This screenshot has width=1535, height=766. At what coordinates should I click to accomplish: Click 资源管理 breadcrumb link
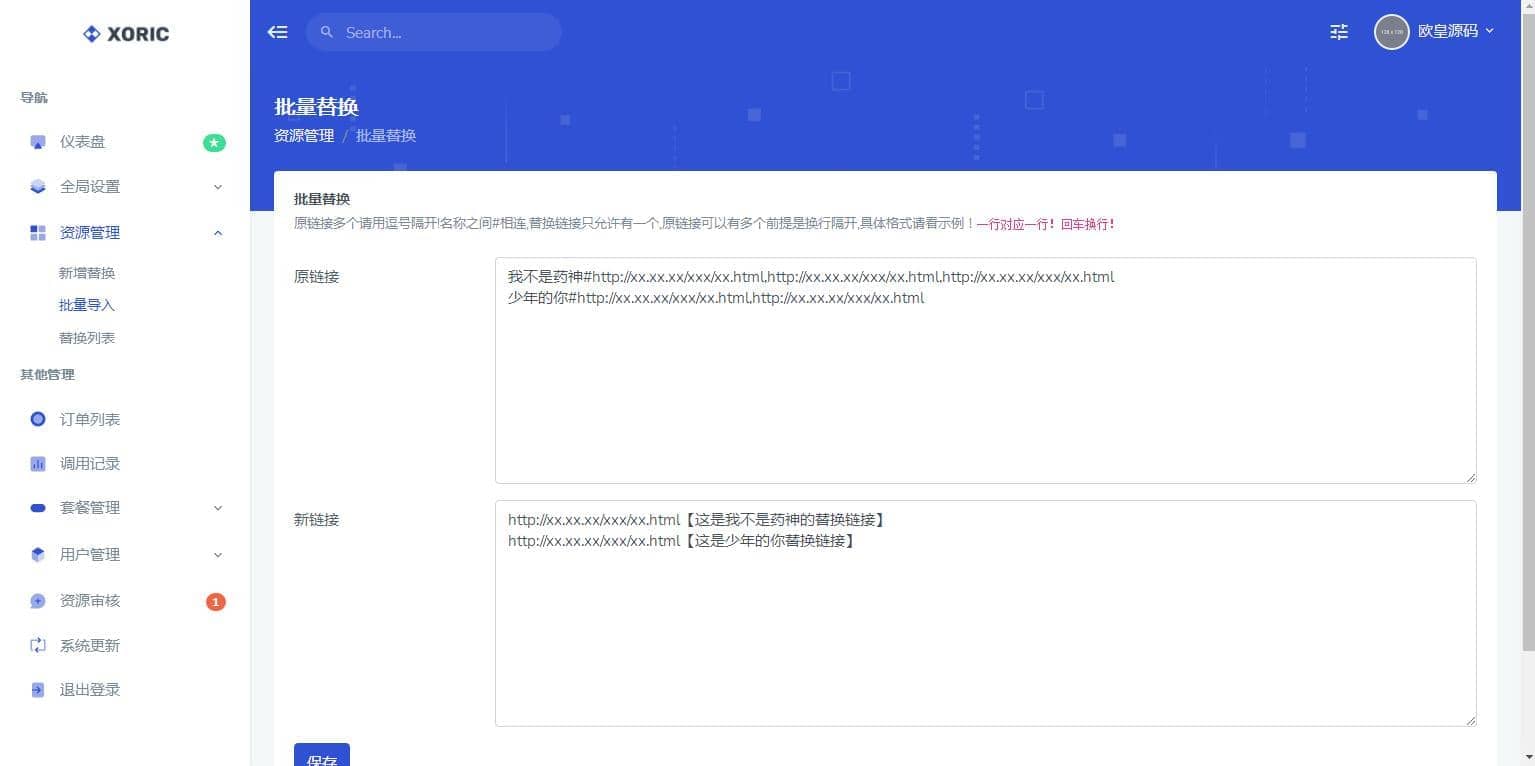[304, 136]
